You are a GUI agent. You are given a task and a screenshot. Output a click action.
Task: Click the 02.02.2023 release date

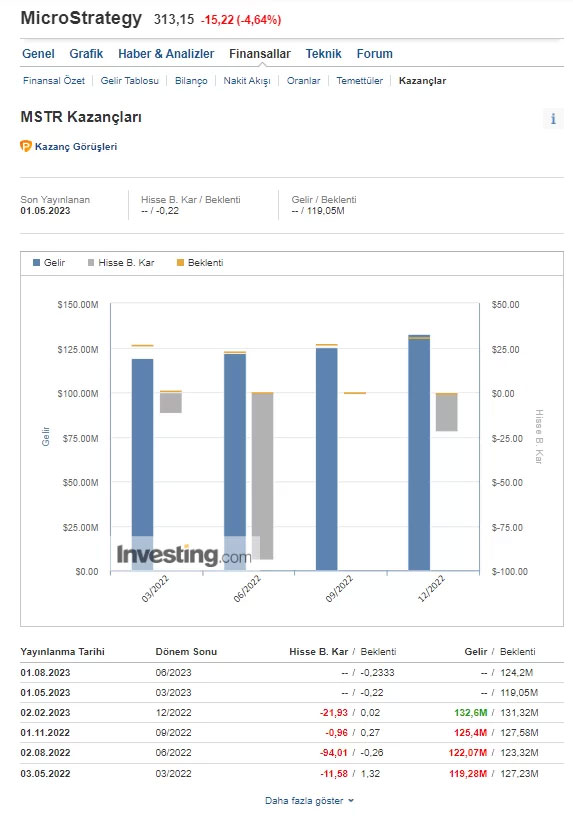pos(45,713)
